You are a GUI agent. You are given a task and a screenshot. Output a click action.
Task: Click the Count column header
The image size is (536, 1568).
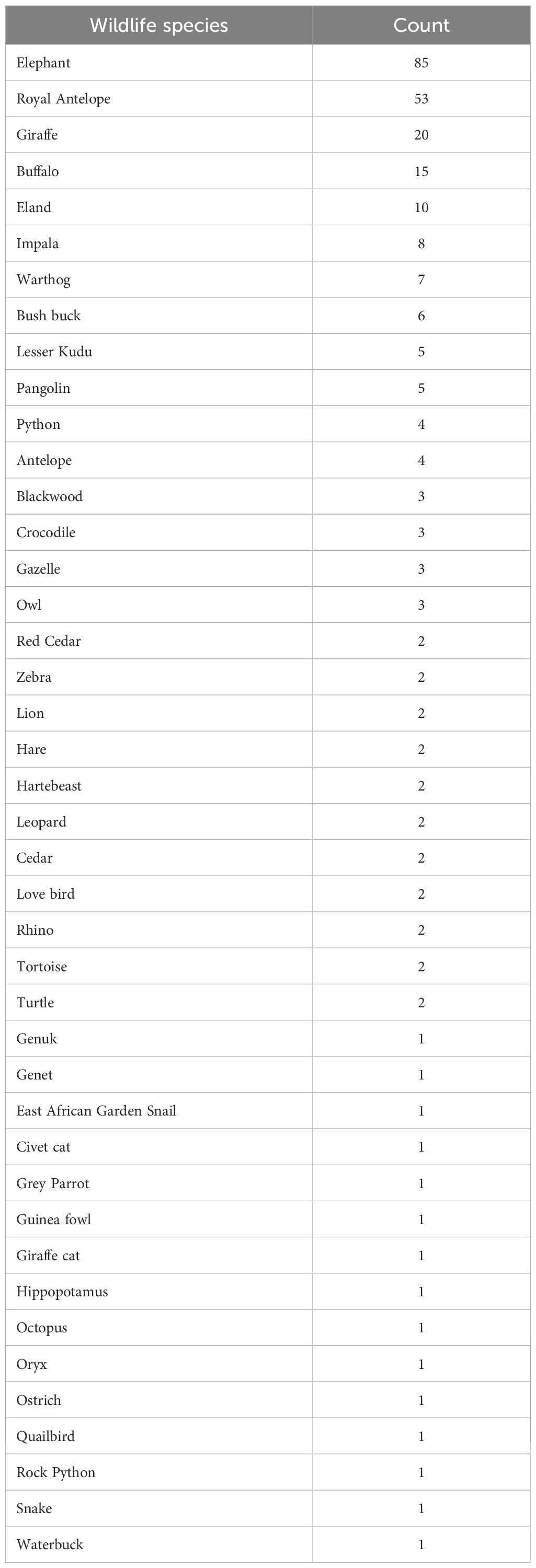421,26
